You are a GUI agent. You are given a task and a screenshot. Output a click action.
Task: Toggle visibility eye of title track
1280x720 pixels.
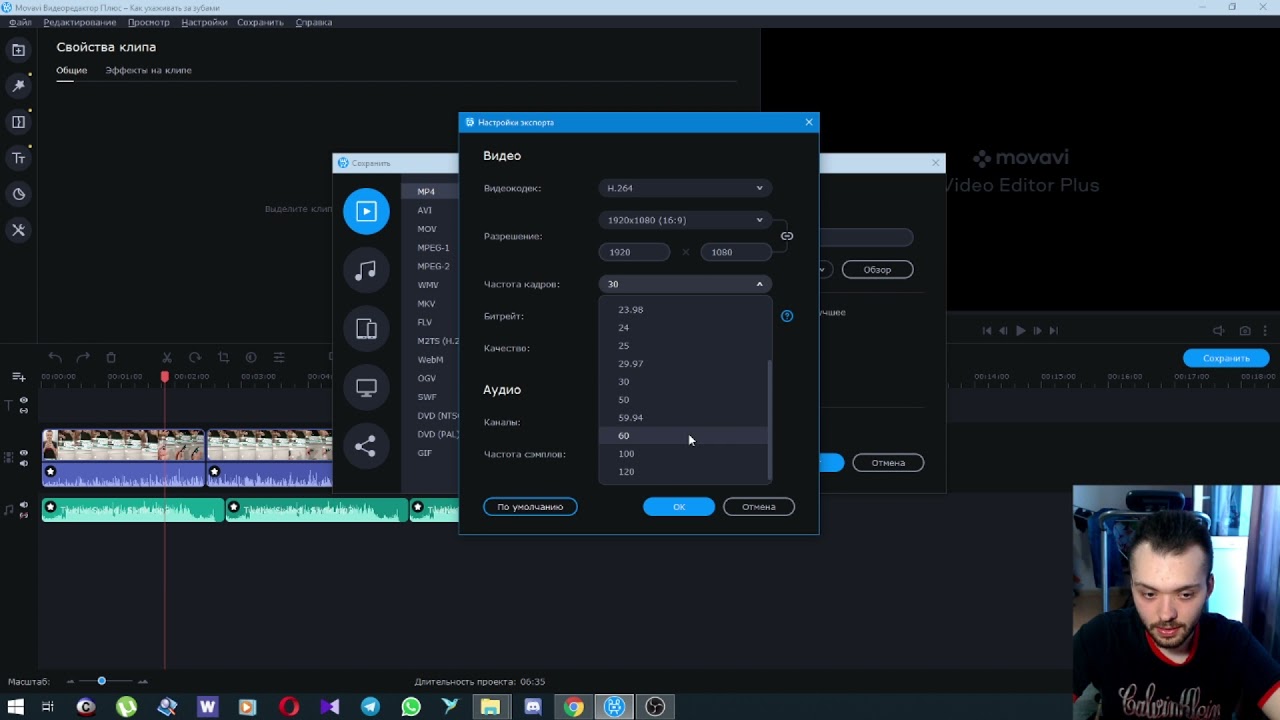pos(24,400)
